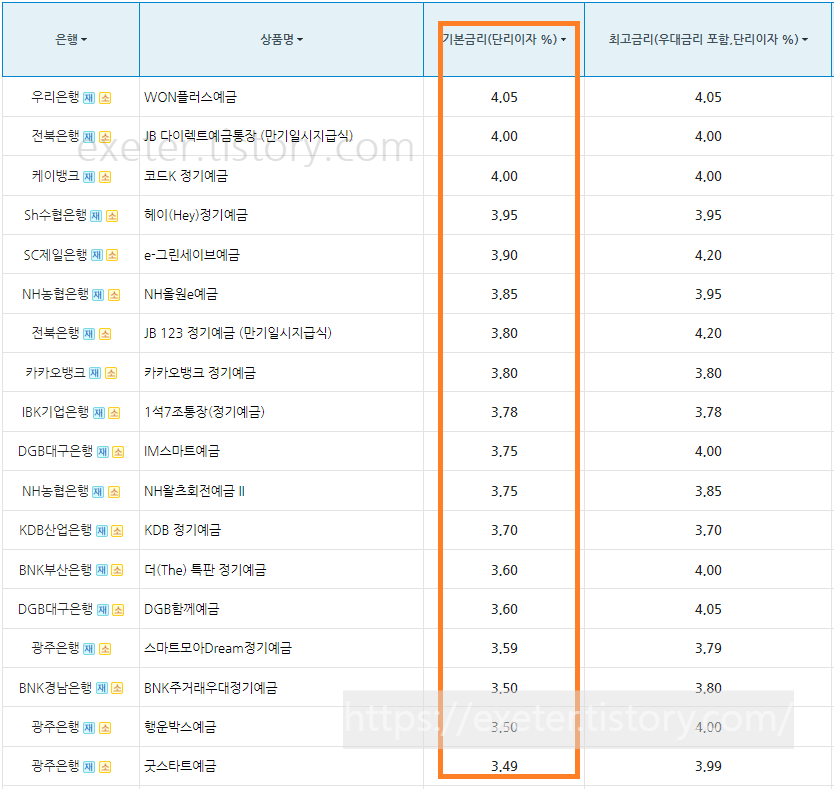Click the blue 재 badge in NH올원e예금 row
The height and width of the screenshot is (789, 834).
tap(98, 295)
